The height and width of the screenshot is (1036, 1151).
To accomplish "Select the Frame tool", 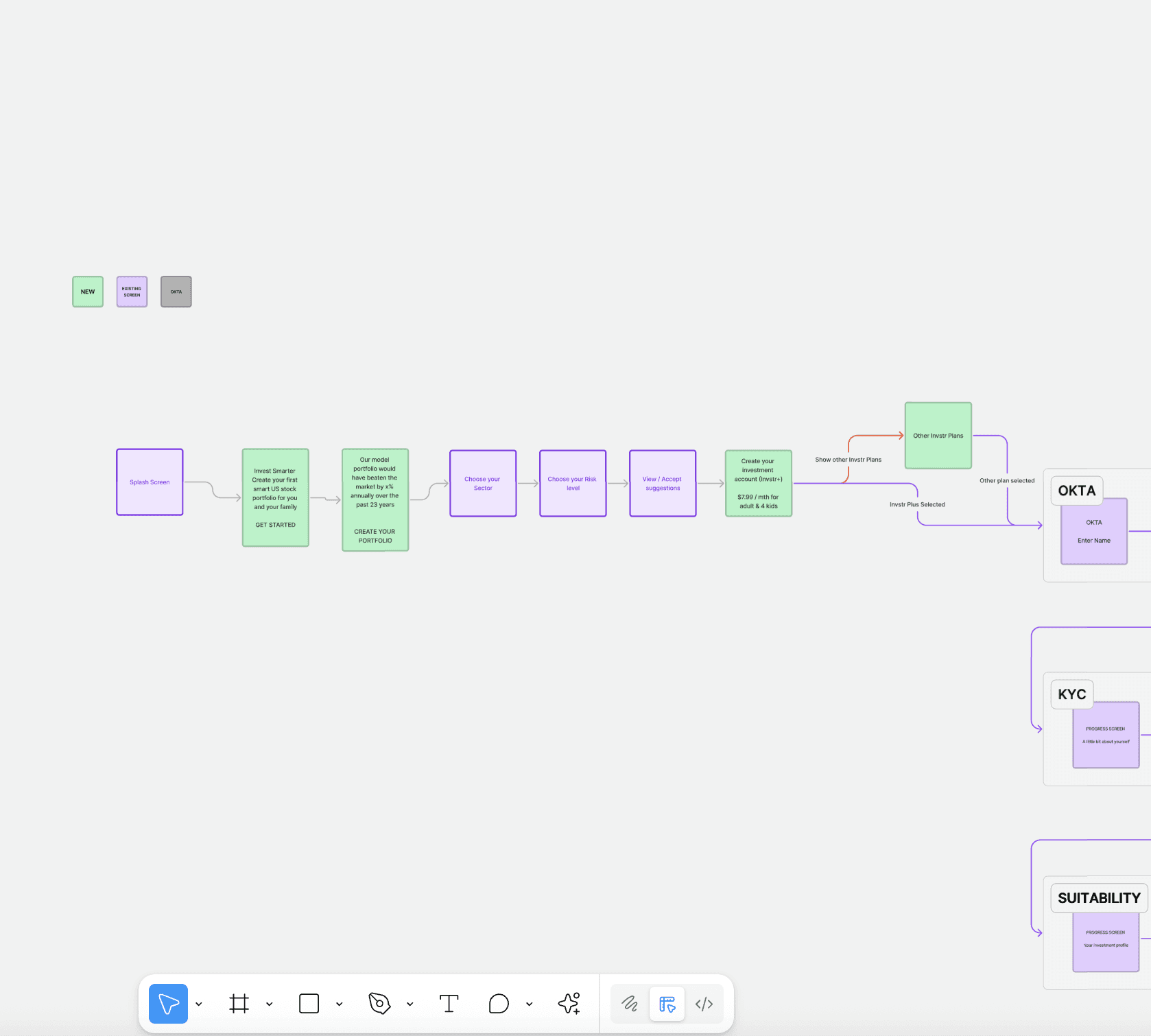I will [239, 1004].
